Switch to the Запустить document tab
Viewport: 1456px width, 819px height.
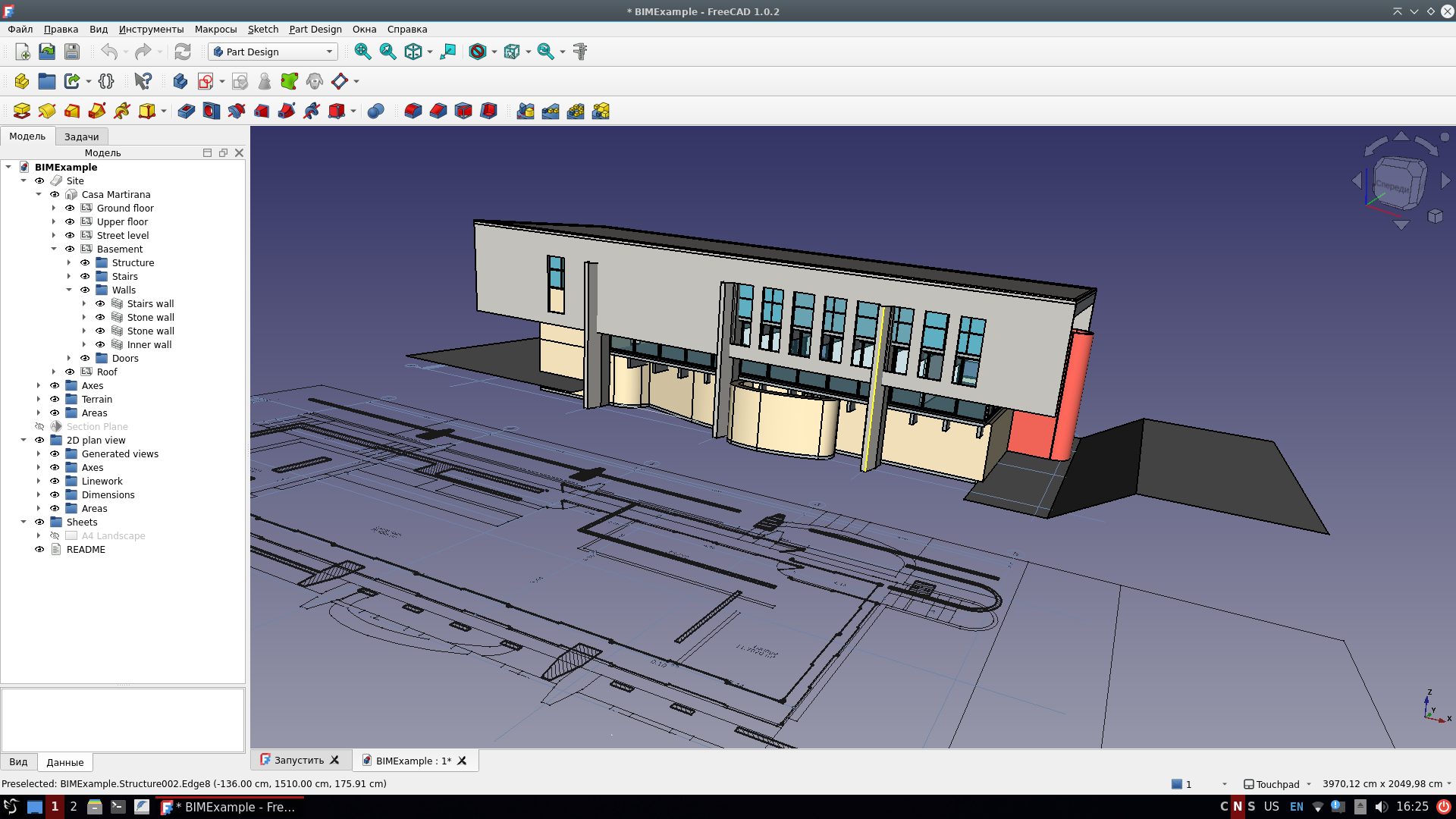300,760
